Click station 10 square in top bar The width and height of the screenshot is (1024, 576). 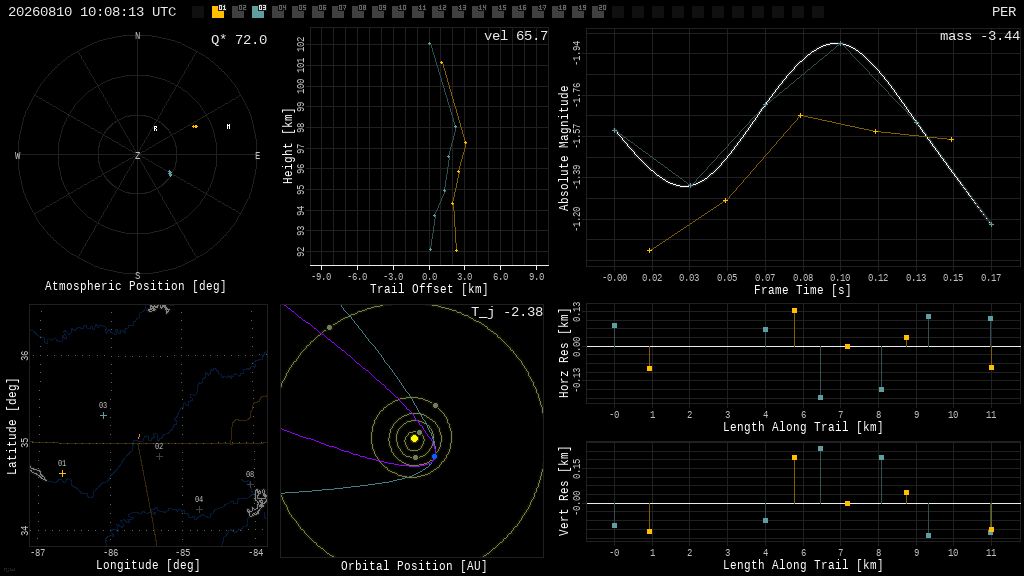(x=398, y=12)
